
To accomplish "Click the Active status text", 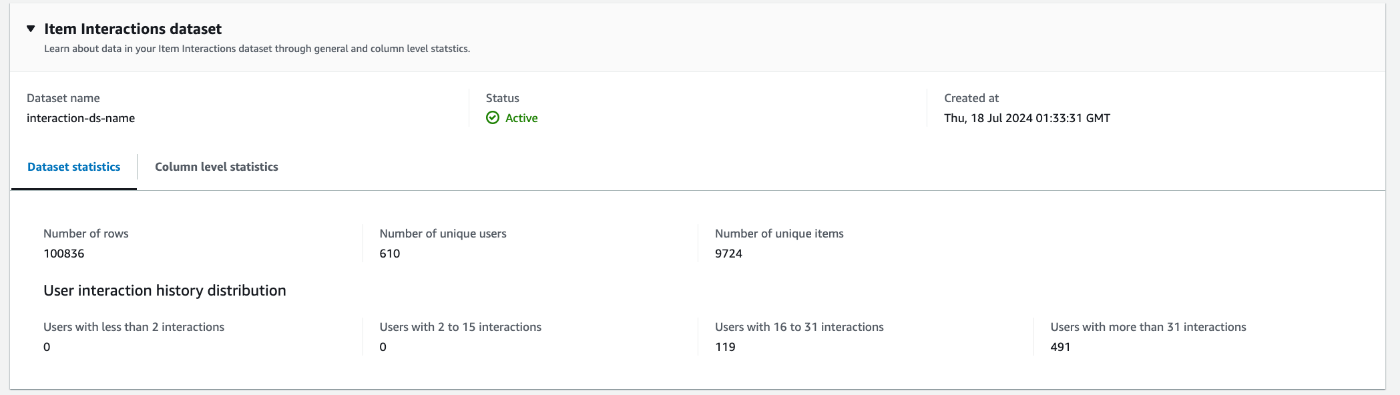I will pyautogui.click(x=521, y=117).
